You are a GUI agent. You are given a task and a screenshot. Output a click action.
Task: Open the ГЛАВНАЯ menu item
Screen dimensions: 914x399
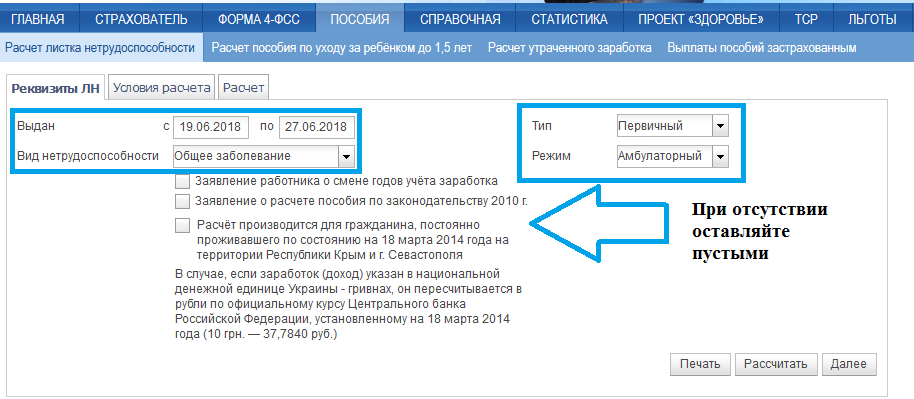coord(38,19)
